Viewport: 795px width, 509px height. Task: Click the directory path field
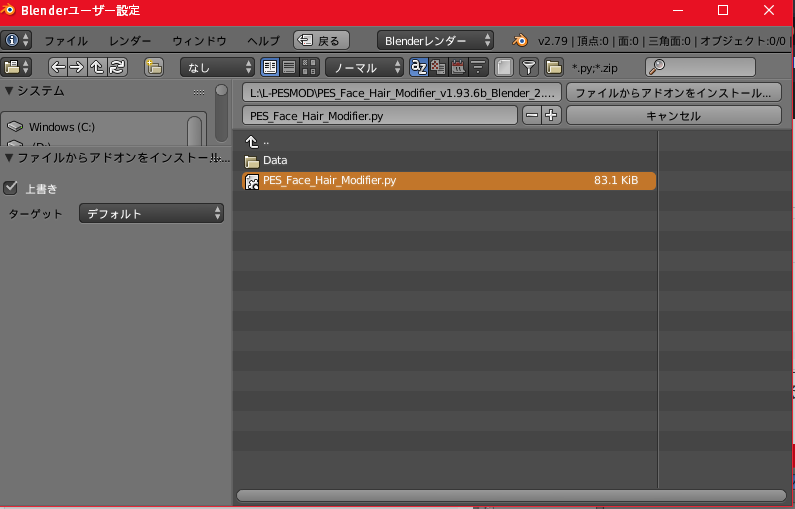pos(402,93)
